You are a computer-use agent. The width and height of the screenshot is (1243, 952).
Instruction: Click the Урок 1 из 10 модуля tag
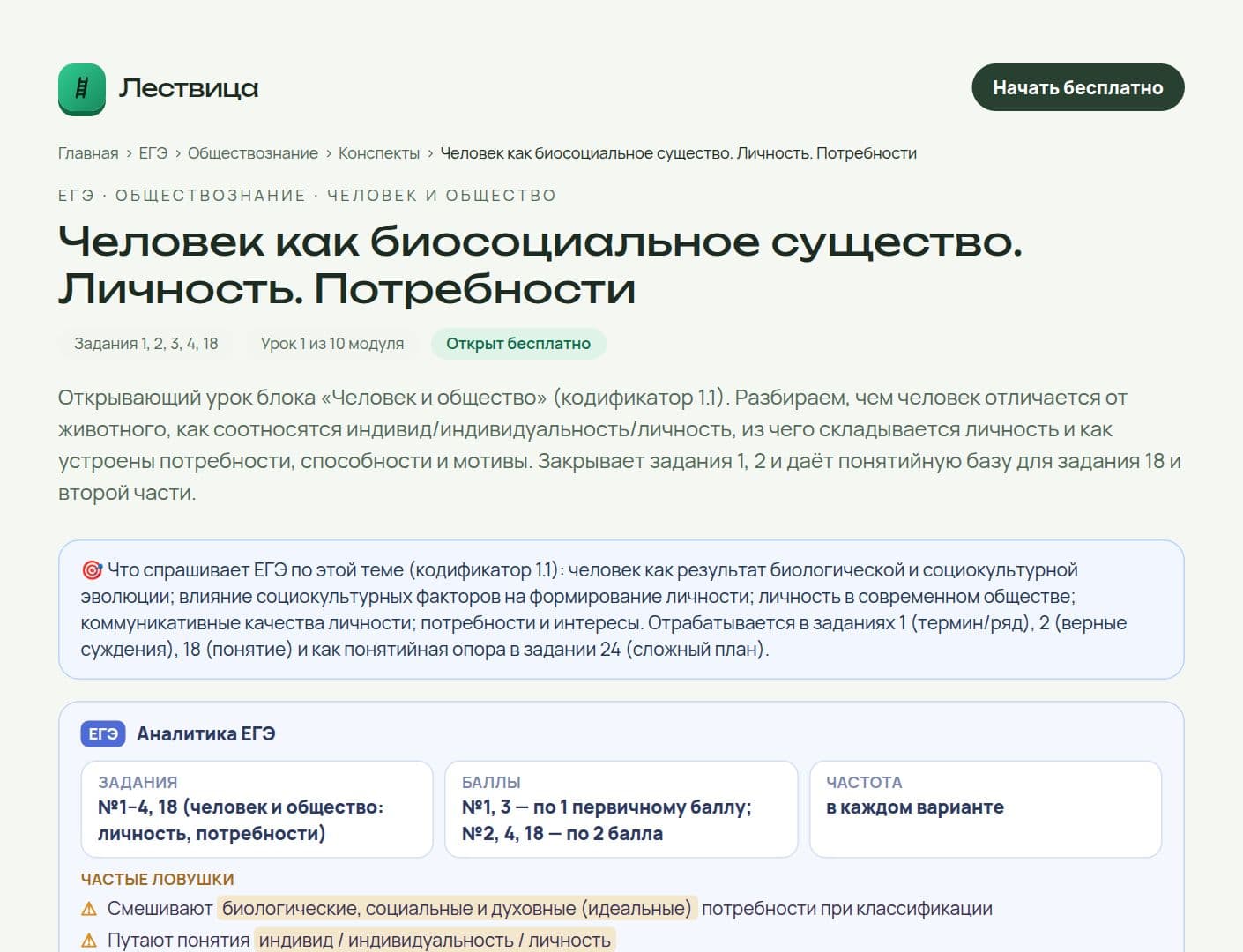coord(332,344)
